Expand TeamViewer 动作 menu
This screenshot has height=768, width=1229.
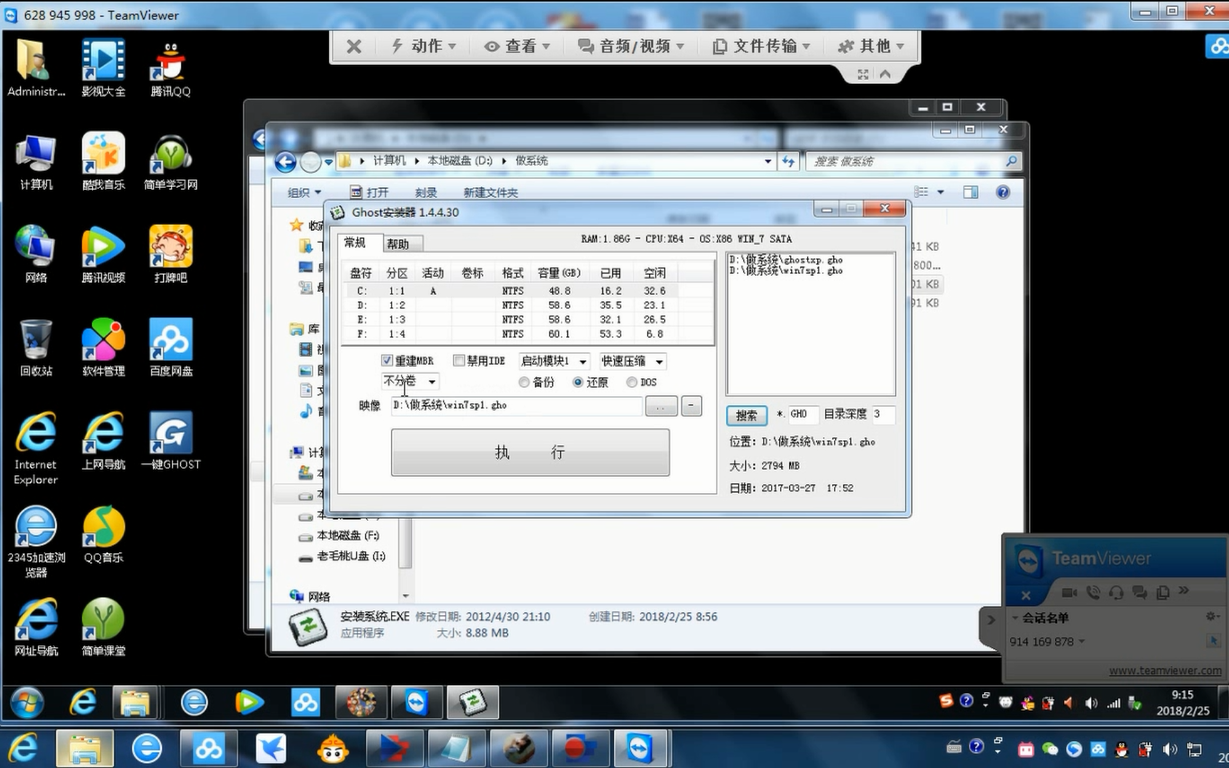(423, 46)
